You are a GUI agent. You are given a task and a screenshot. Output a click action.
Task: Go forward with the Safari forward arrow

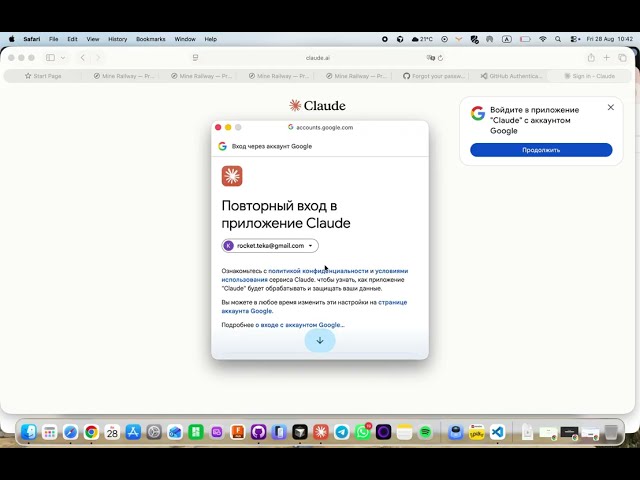(98, 58)
